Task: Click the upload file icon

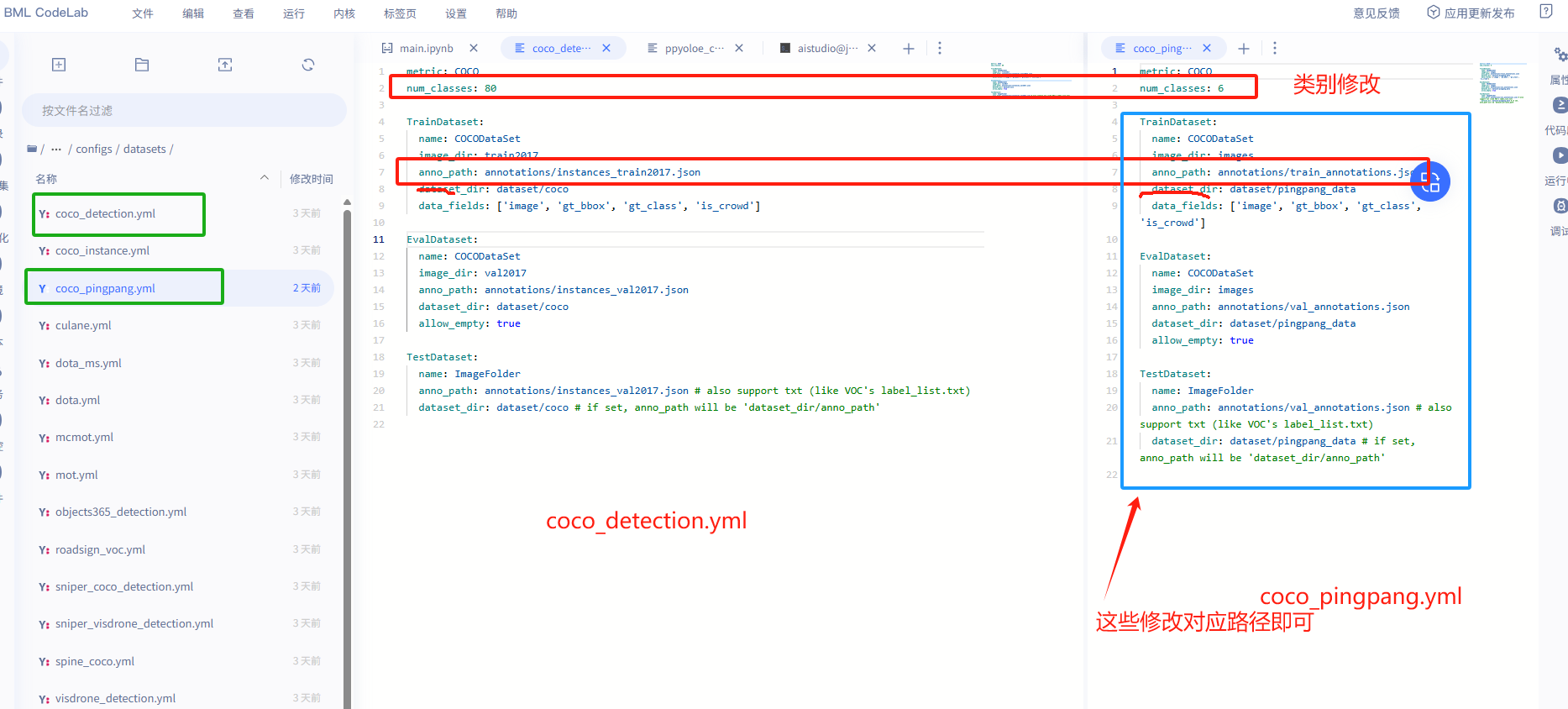Action: click(225, 65)
